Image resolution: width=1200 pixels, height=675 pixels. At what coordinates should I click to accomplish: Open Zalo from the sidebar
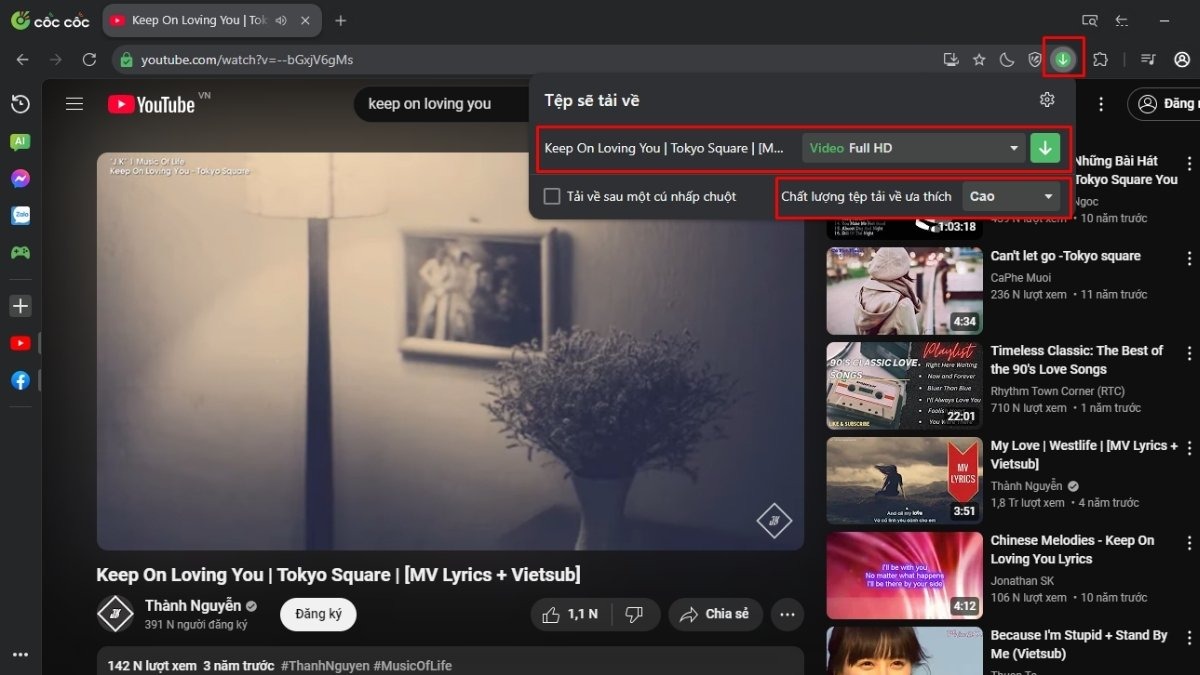20,215
